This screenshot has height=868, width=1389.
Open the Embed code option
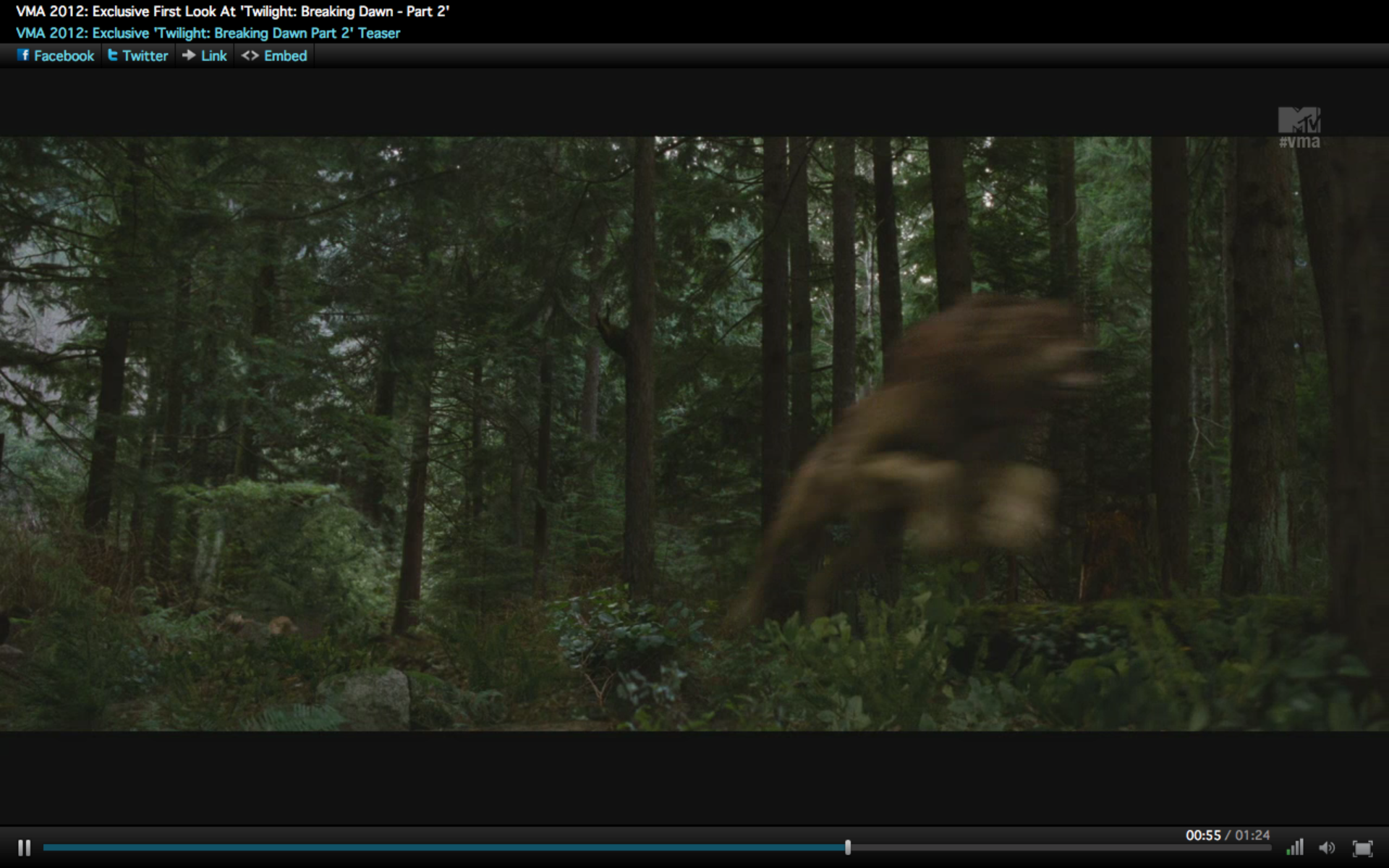coord(285,56)
